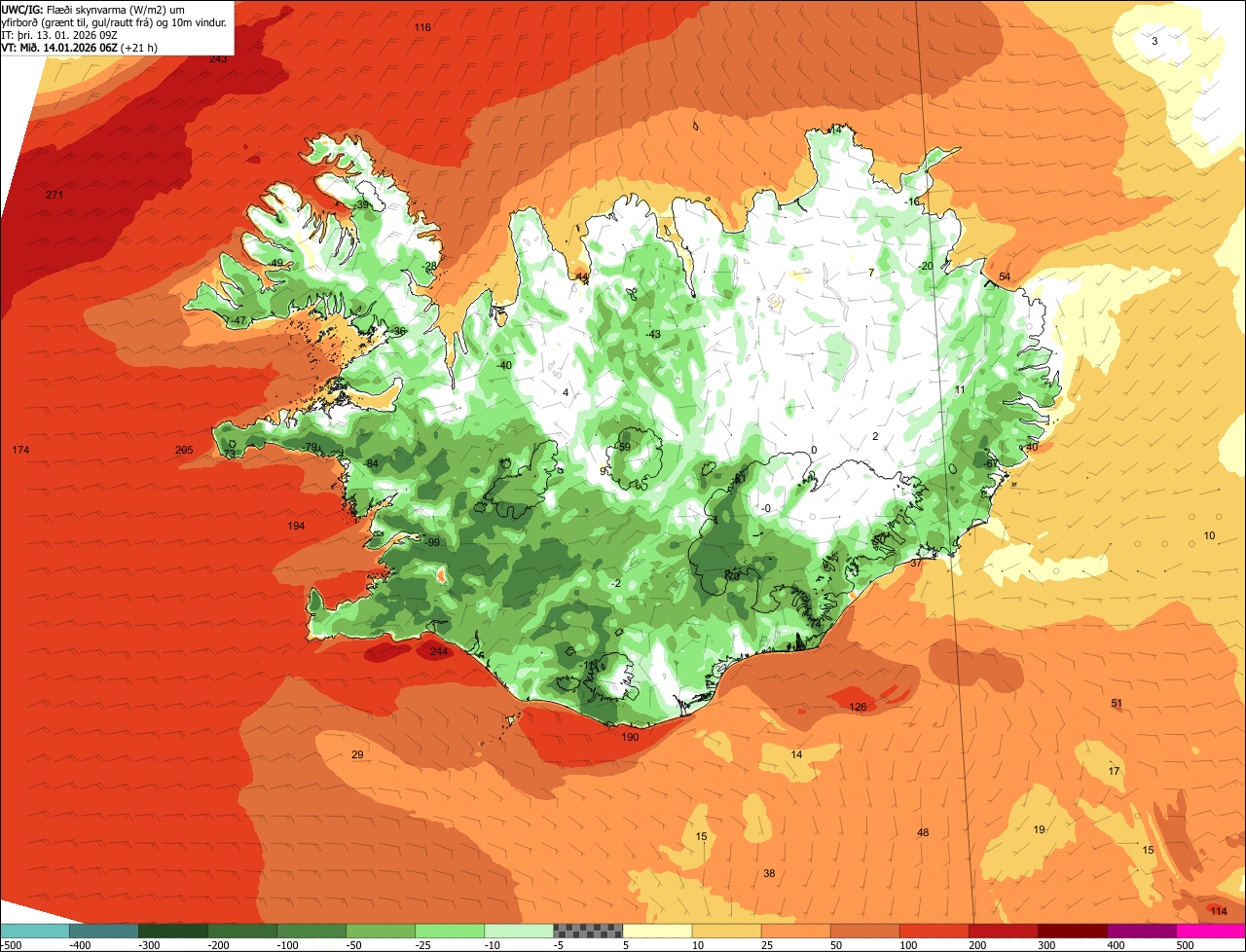The image size is (1246, 952).
Task: Click the legend label '500'
Action: point(1185,944)
